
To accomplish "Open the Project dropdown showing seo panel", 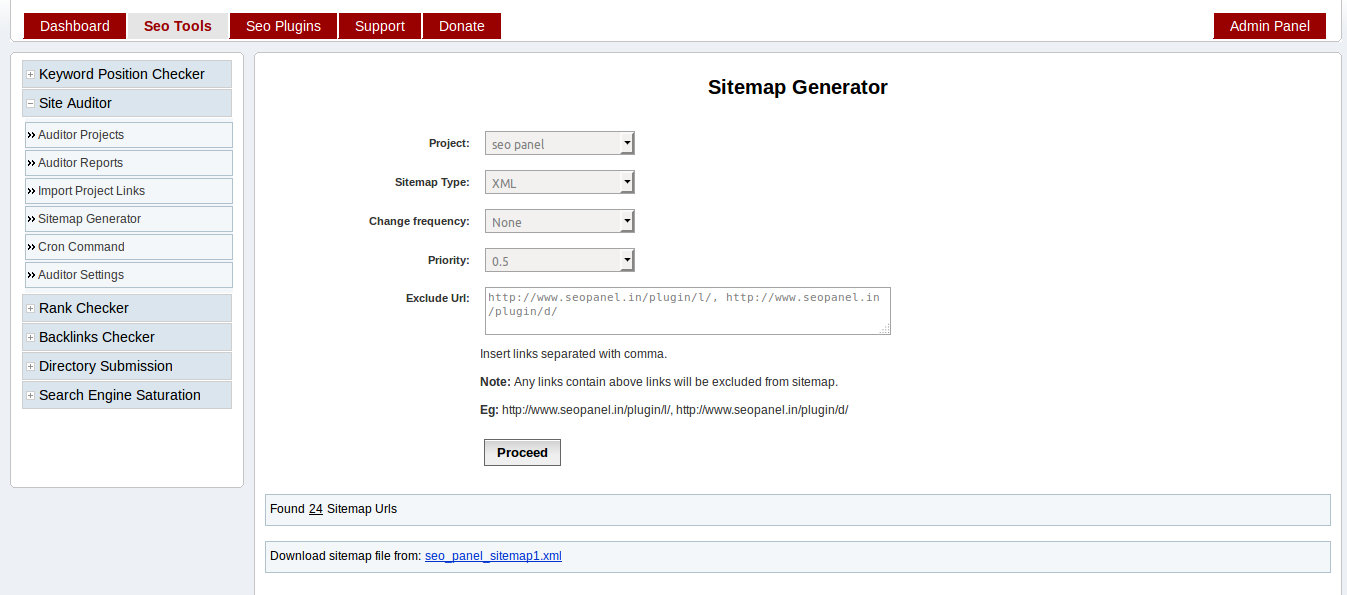I will [560, 144].
